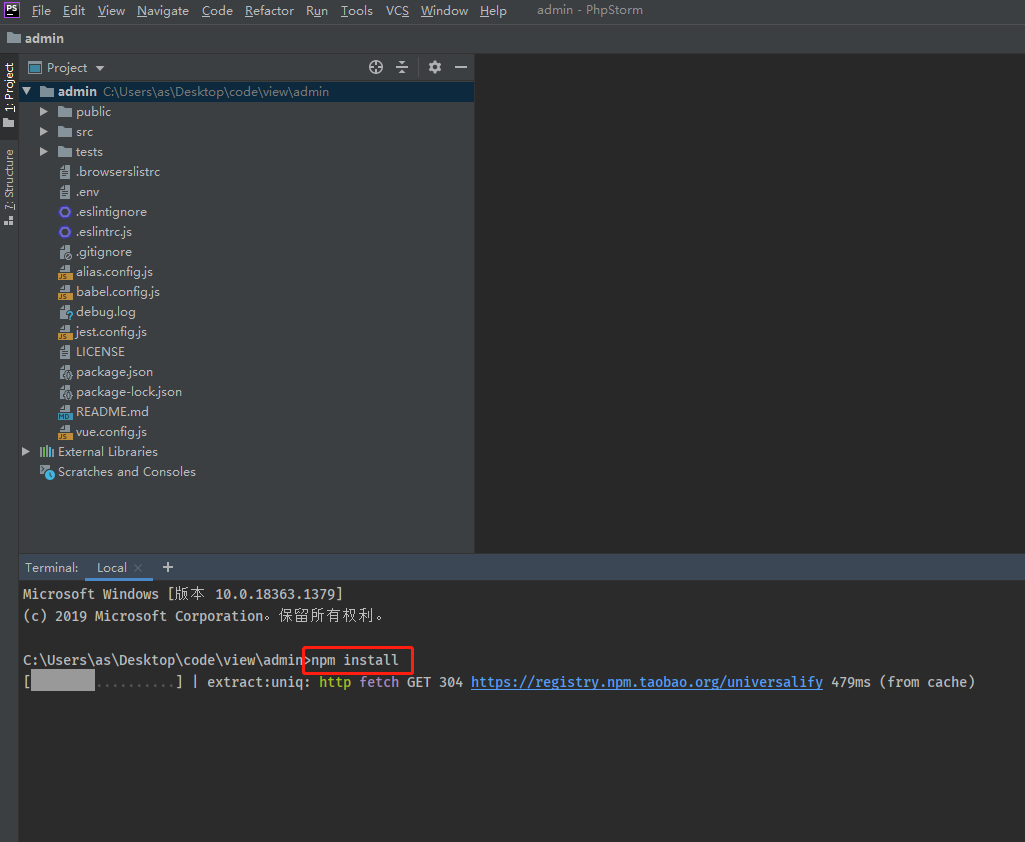This screenshot has height=842, width=1025.
Task: Open the registry.npm.taobao.org/universalify link
Action: click(x=647, y=682)
